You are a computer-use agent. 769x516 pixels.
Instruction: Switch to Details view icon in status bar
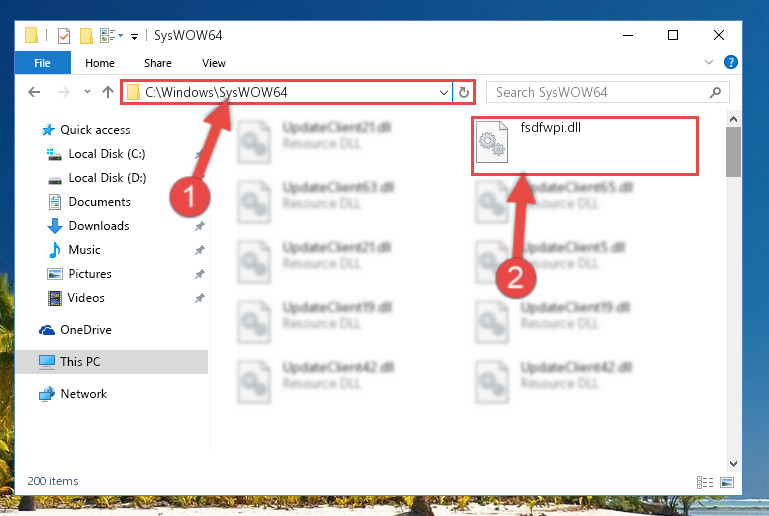tap(705, 483)
